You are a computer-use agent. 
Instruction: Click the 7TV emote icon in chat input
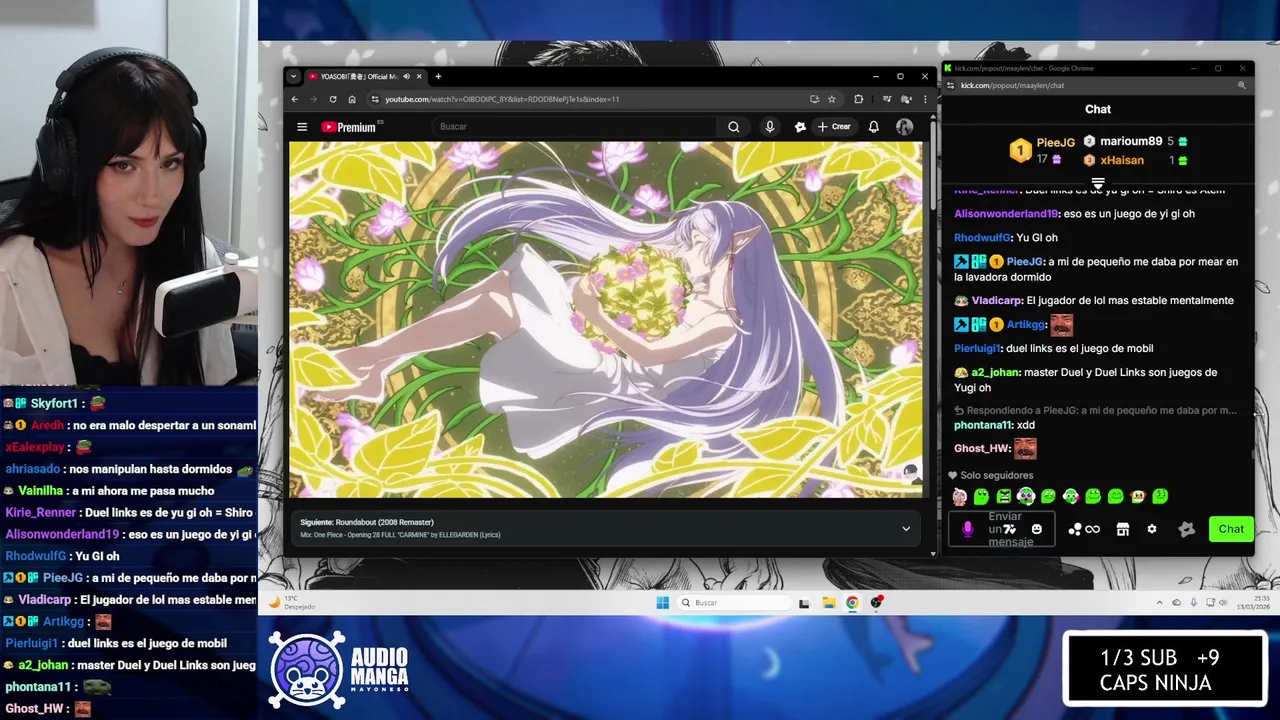(1010, 529)
